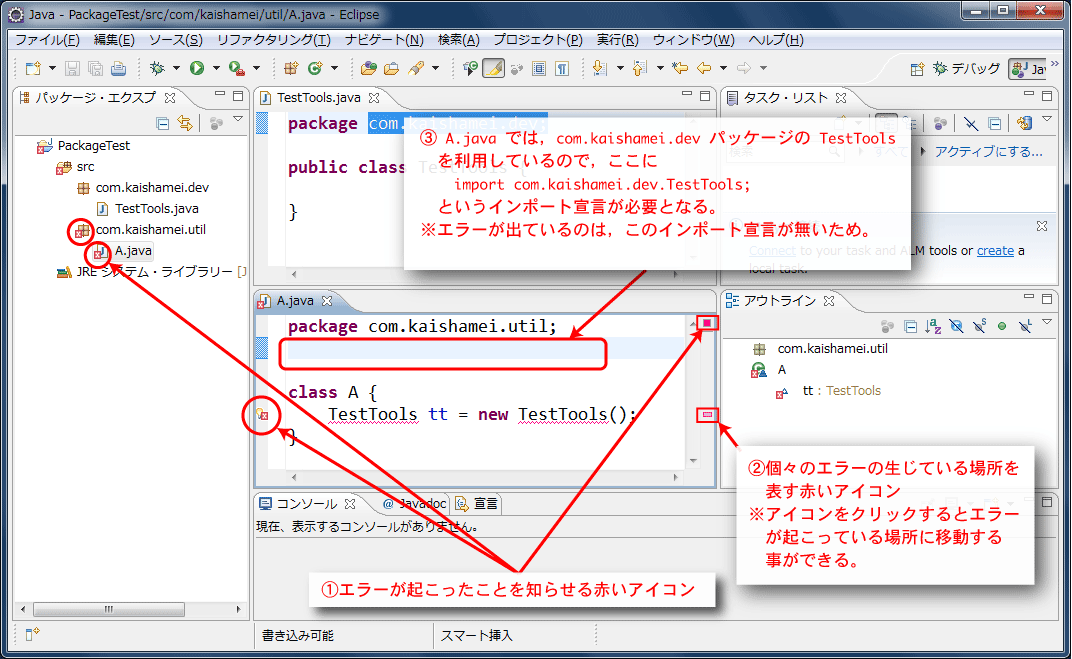
Task: Switch to the Javadoc tab
Action: [415, 504]
